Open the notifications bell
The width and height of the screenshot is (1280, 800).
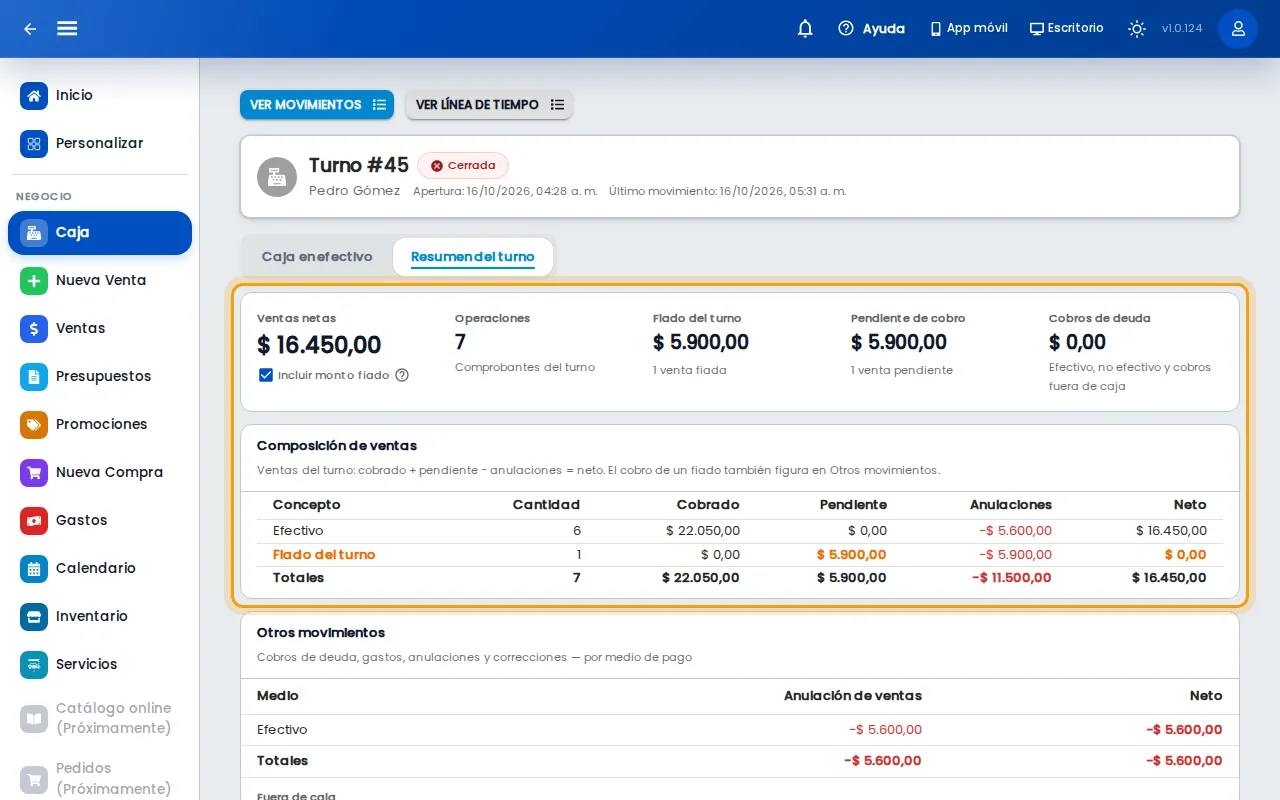pyautogui.click(x=805, y=28)
